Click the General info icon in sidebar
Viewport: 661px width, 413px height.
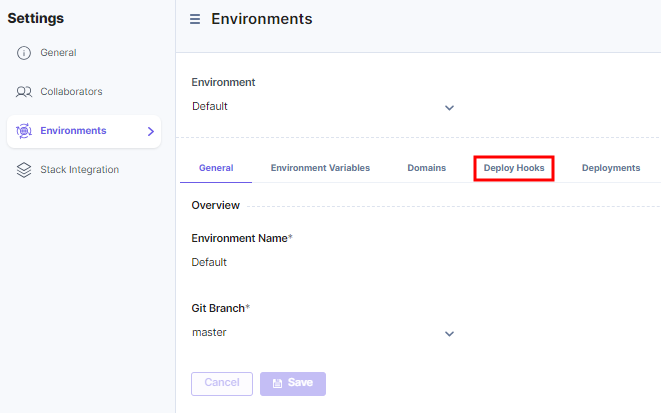point(24,53)
